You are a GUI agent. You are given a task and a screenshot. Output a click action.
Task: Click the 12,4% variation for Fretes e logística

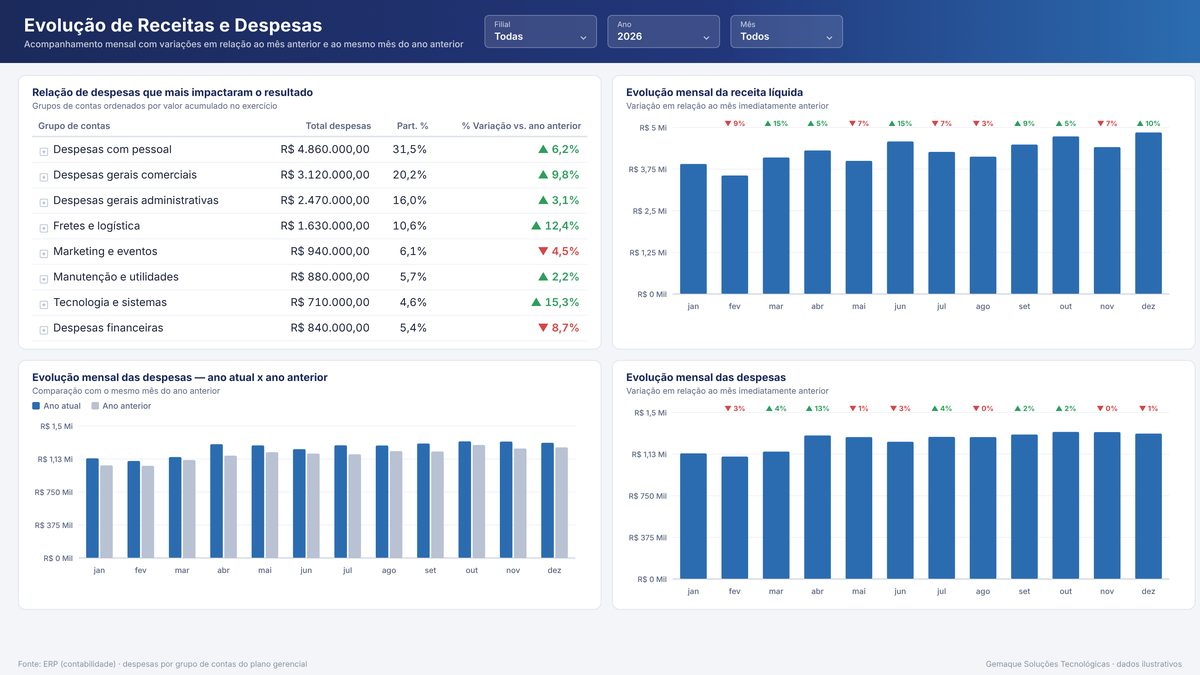click(x=555, y=226)
